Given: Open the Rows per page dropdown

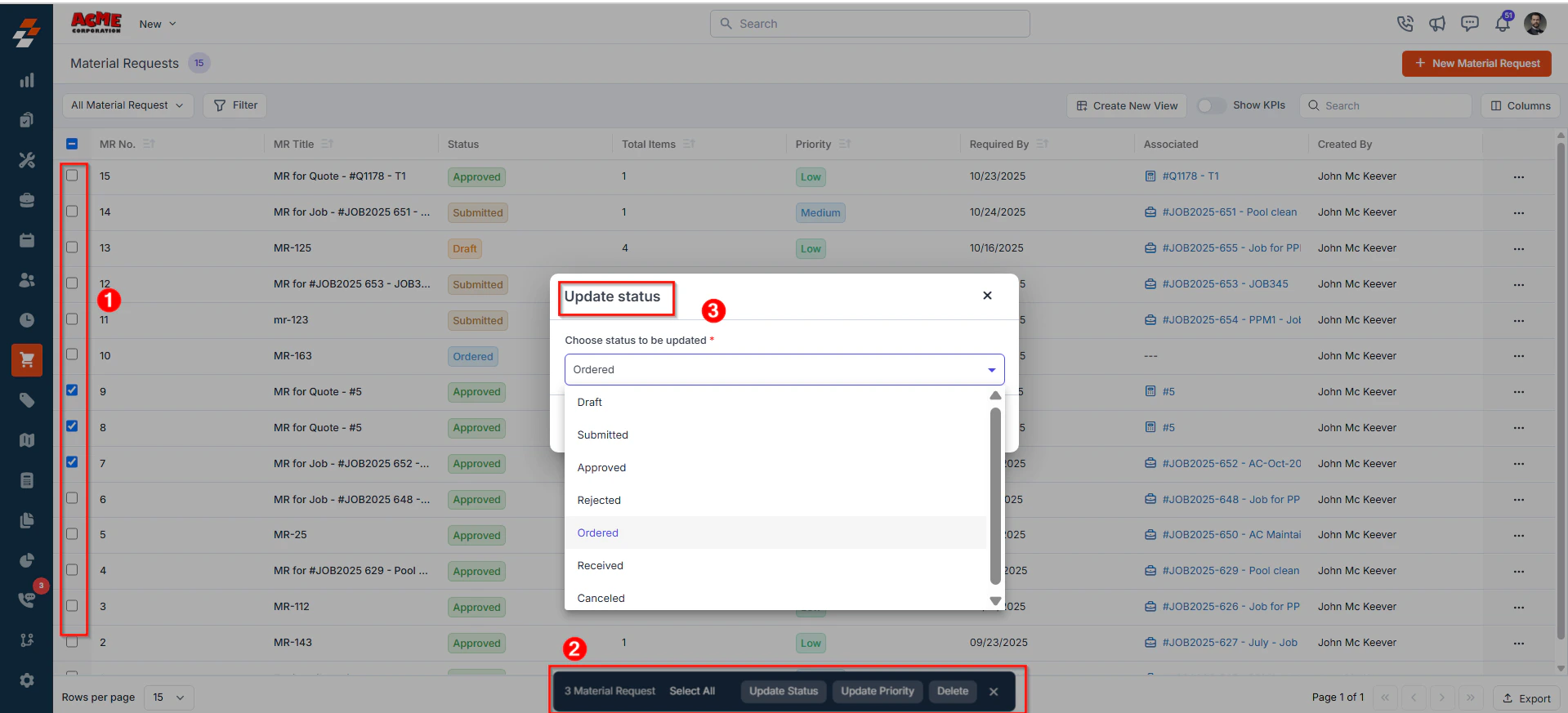Looking at the screenshot, I should click(x=169, y=697).
